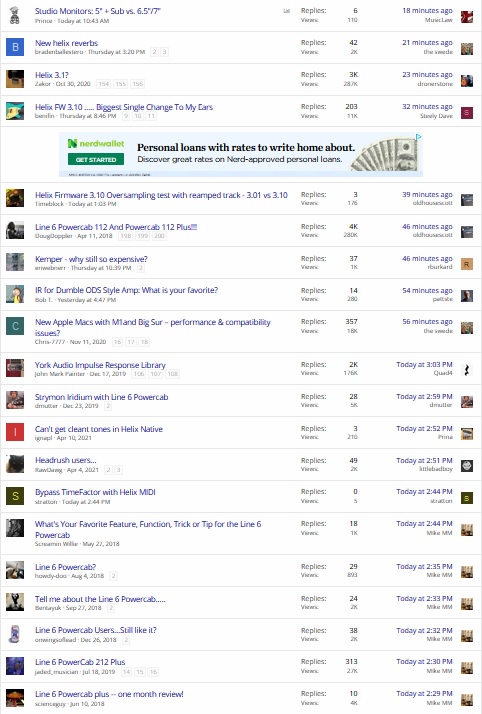Image resolution: width=482 pixels, height=714 pixels.
Task: Go to page 108 of York Audio thread
Action: coord(173,374)
